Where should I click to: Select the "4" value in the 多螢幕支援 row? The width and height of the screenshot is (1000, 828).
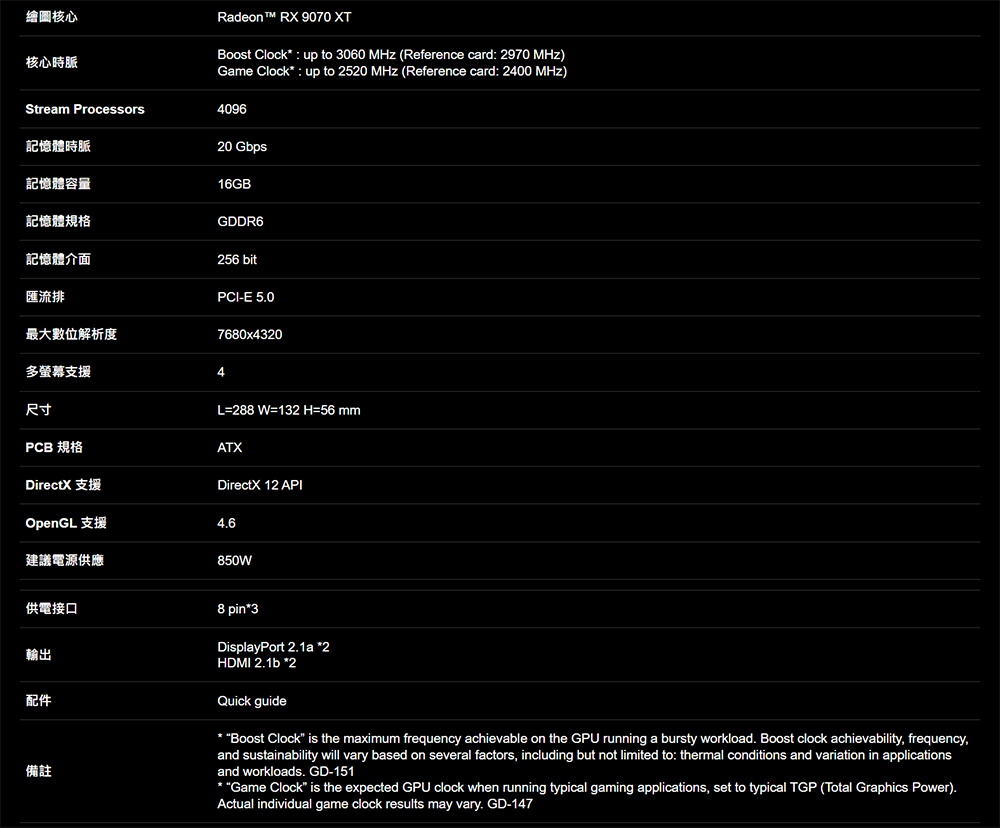point(221,372)
